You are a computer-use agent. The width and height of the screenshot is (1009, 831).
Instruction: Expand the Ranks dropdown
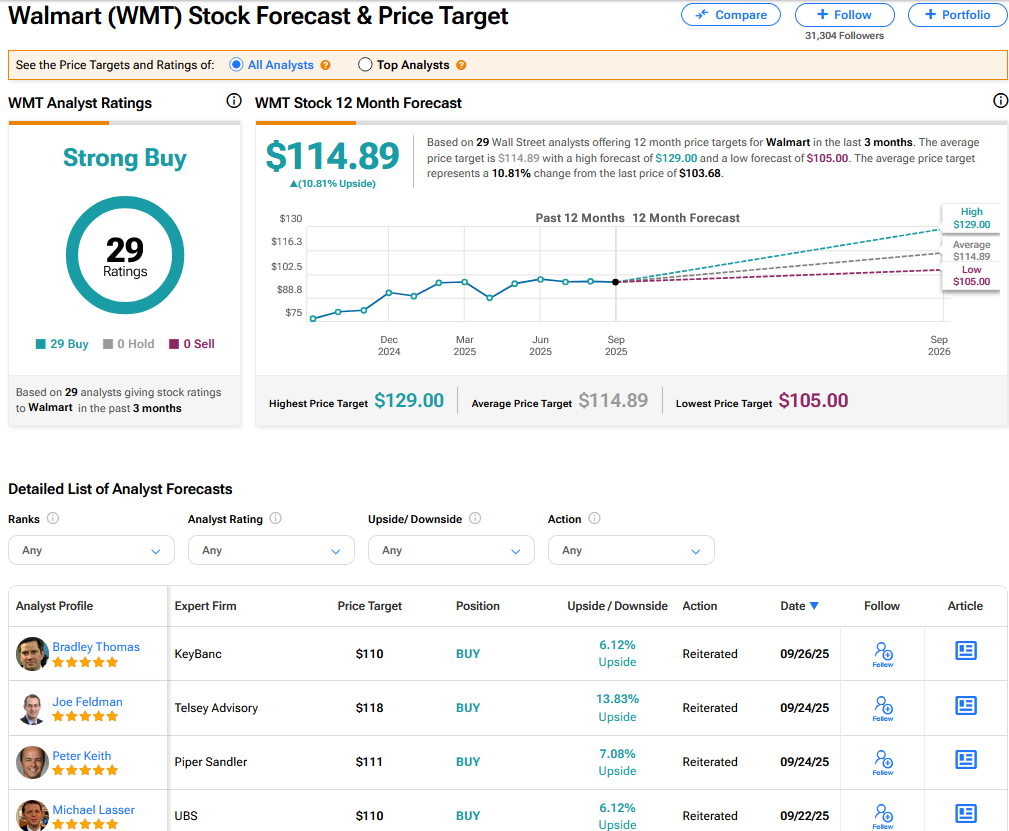tap(91, 550)
